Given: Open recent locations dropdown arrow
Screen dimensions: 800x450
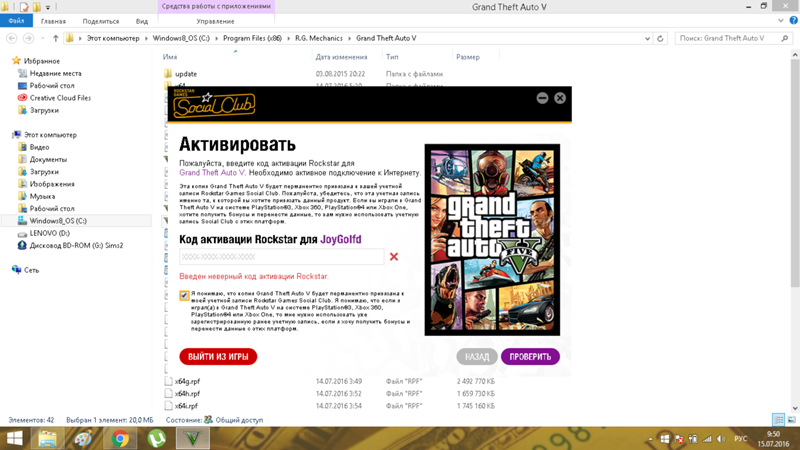Looking at the screenshot, I should point(42,38).
